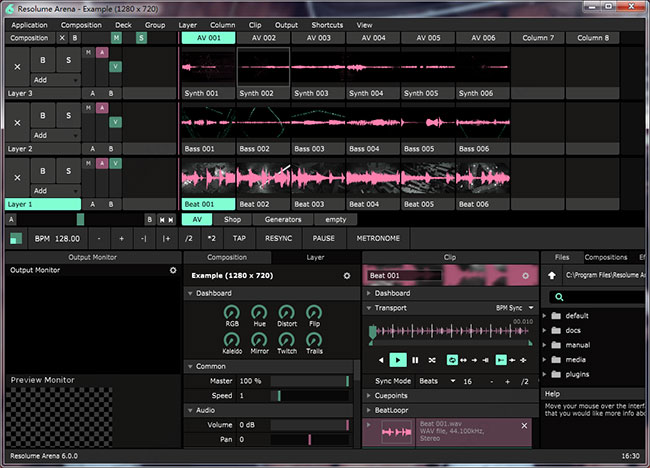Open the Add dropdown on Layer 1

click(56, 191)
